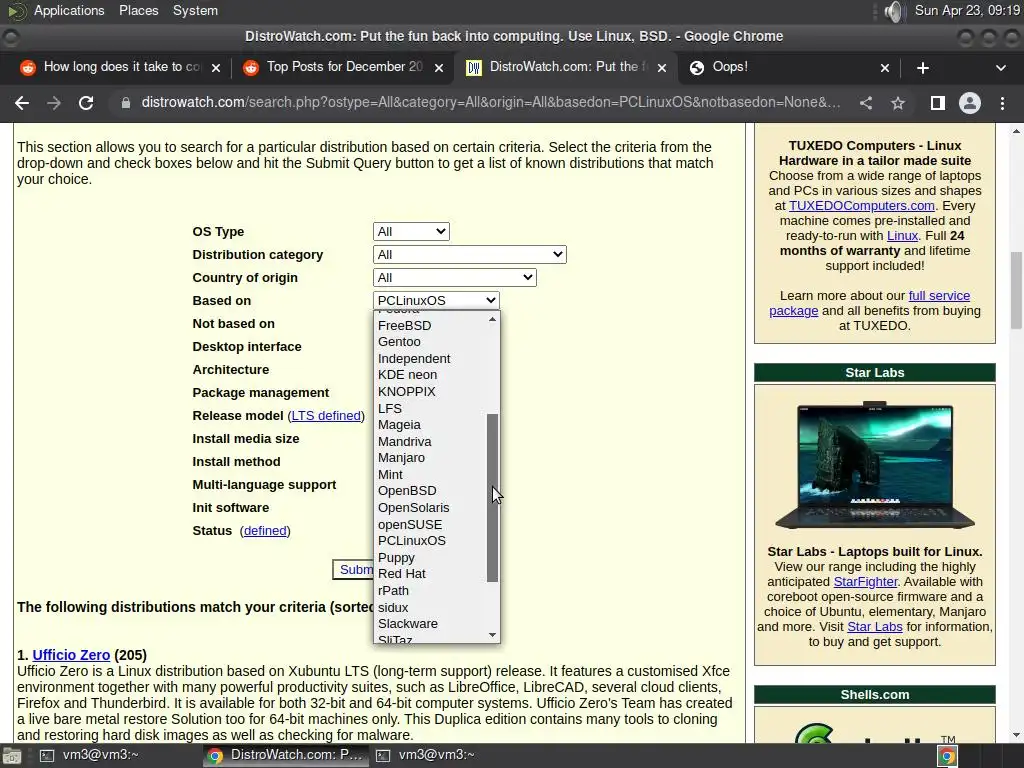
Task: Open the StarFighter link
Action: pos(865,582)
